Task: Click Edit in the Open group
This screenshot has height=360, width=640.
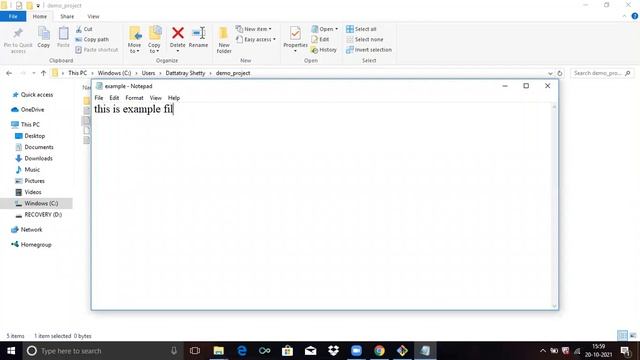Action: point(320,40)
